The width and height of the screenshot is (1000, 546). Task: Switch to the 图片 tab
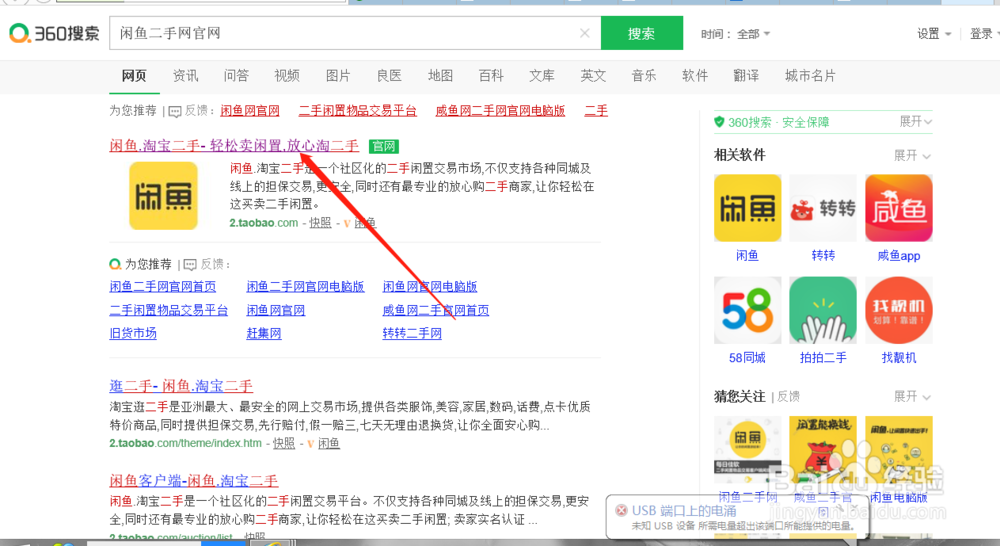[338, 76]
